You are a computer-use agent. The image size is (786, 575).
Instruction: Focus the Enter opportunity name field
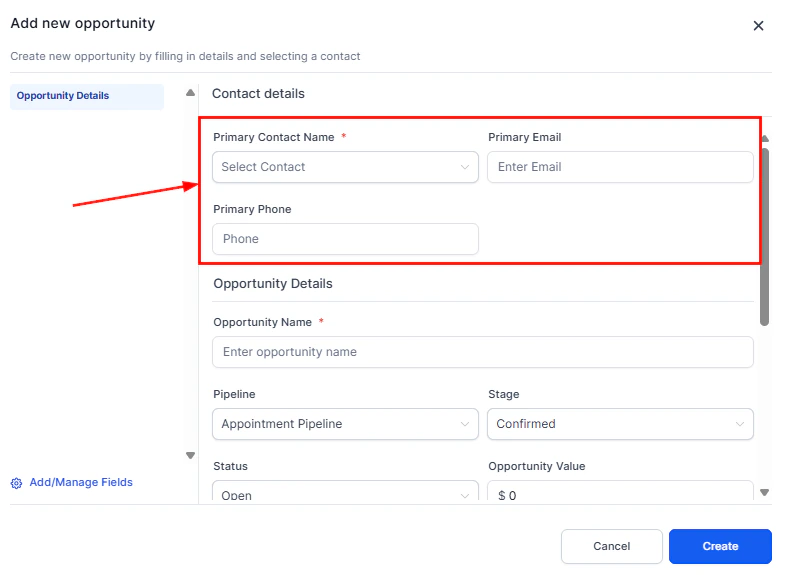(483, 352)
